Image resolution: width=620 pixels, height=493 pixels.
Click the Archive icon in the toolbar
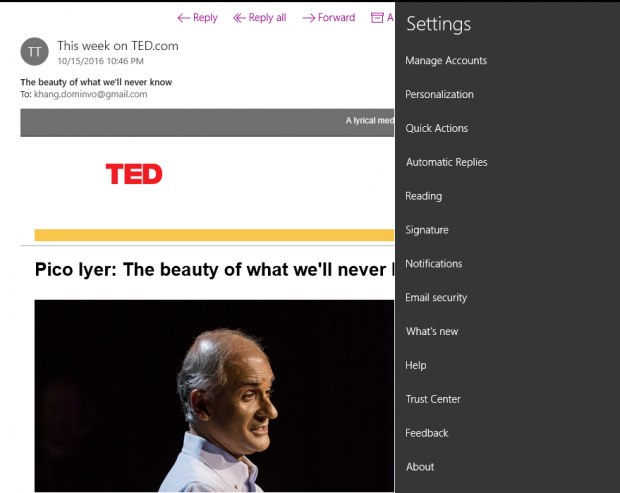coord(377,18)
